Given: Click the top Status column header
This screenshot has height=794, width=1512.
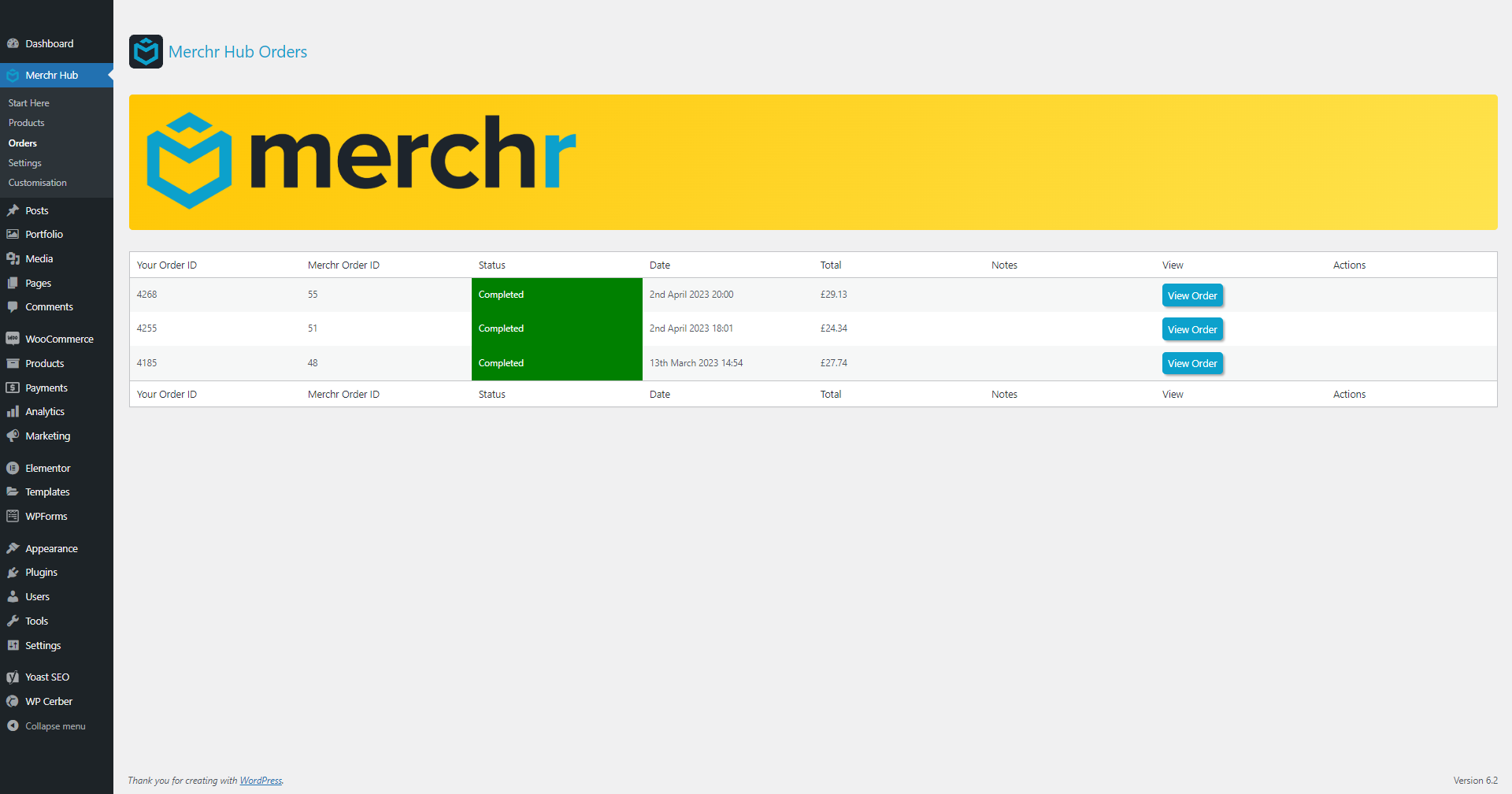Looking at the screenshot, I should 492,265.
